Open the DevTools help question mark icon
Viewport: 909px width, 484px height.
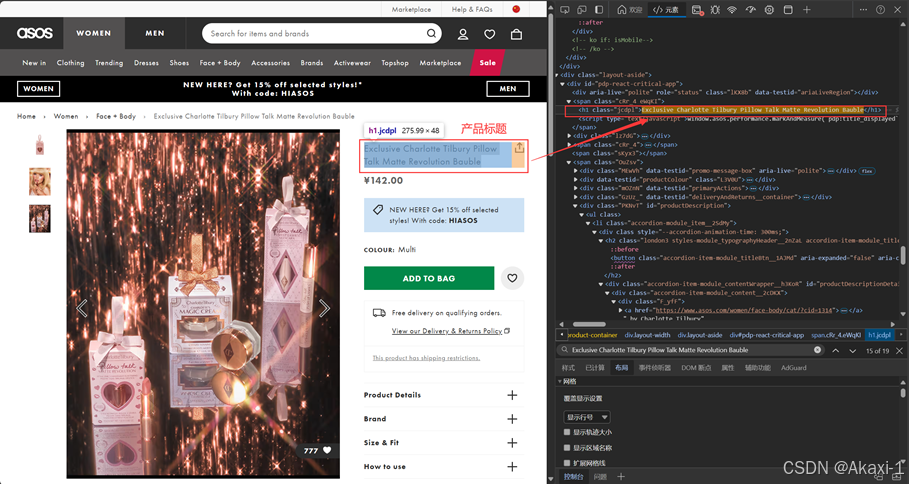(880, 9)
